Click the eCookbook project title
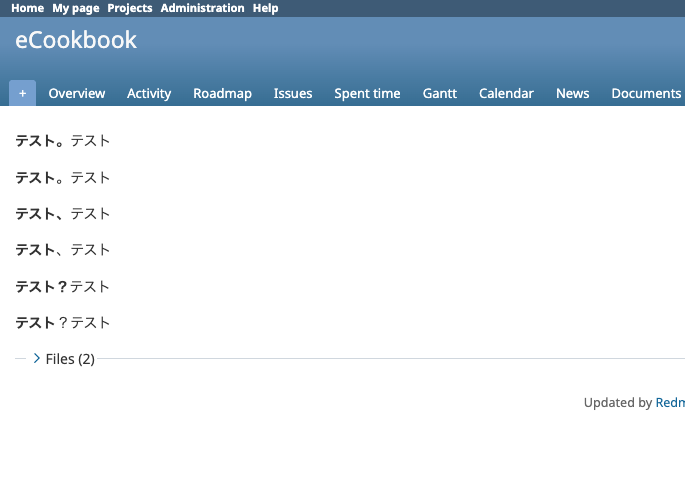This screenshot has width=685, height=503. coord(76,41)
